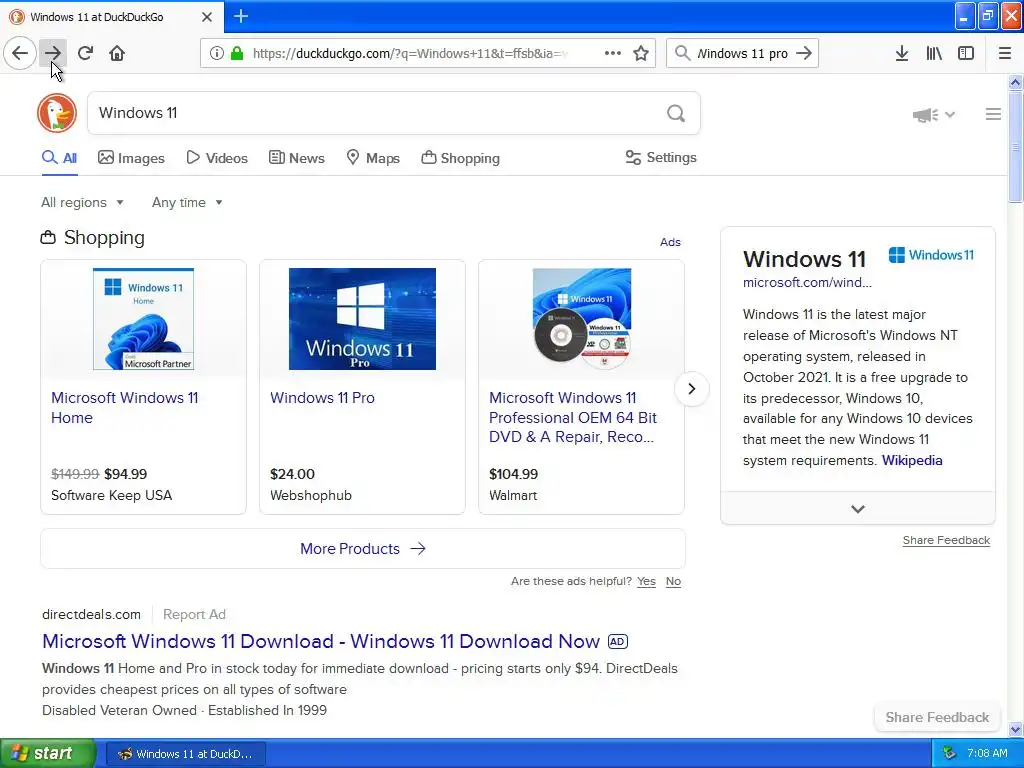Open the Windows 11 Pro product link
The image size is (1024, 768).
coord(323,398)
